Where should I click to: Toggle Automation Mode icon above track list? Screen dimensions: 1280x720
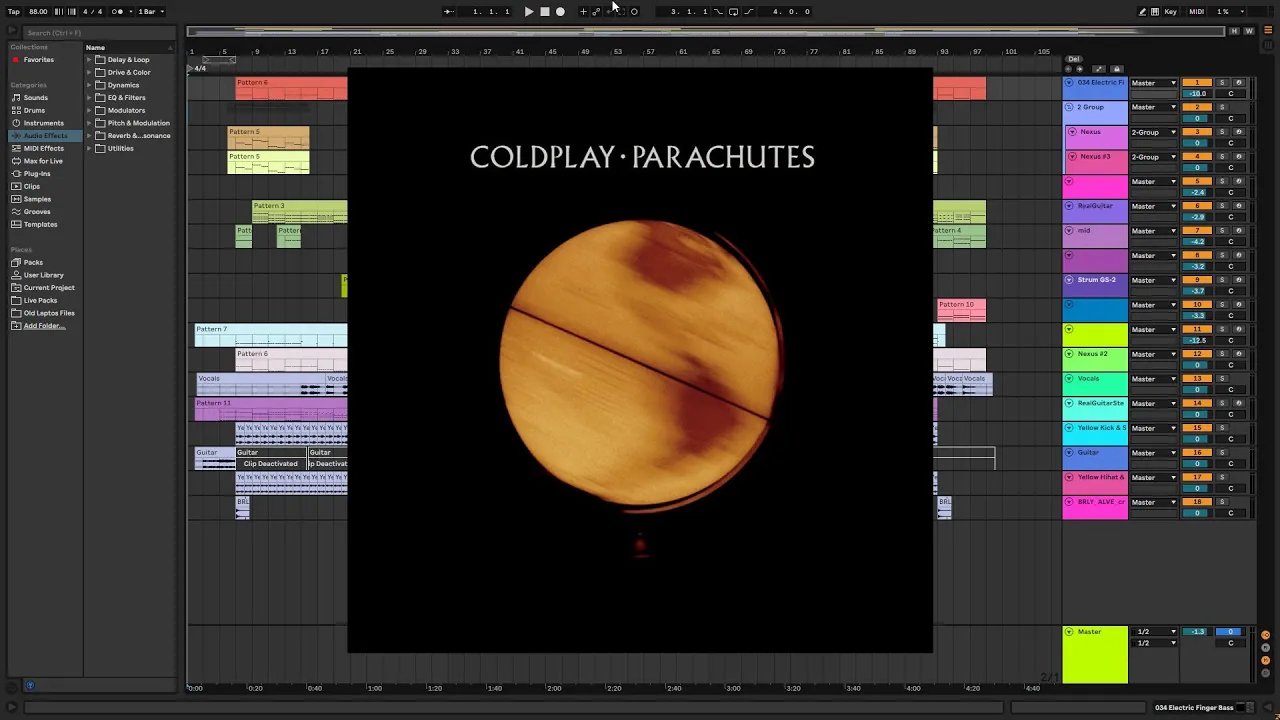[x=1099, y=69]
